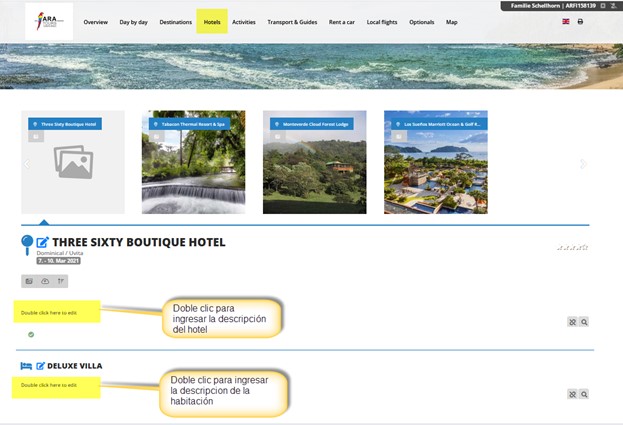This screenshot has height=425, width=623.
Task: Click the photo gallery icon under hotel dates
Action: [29, 281]
